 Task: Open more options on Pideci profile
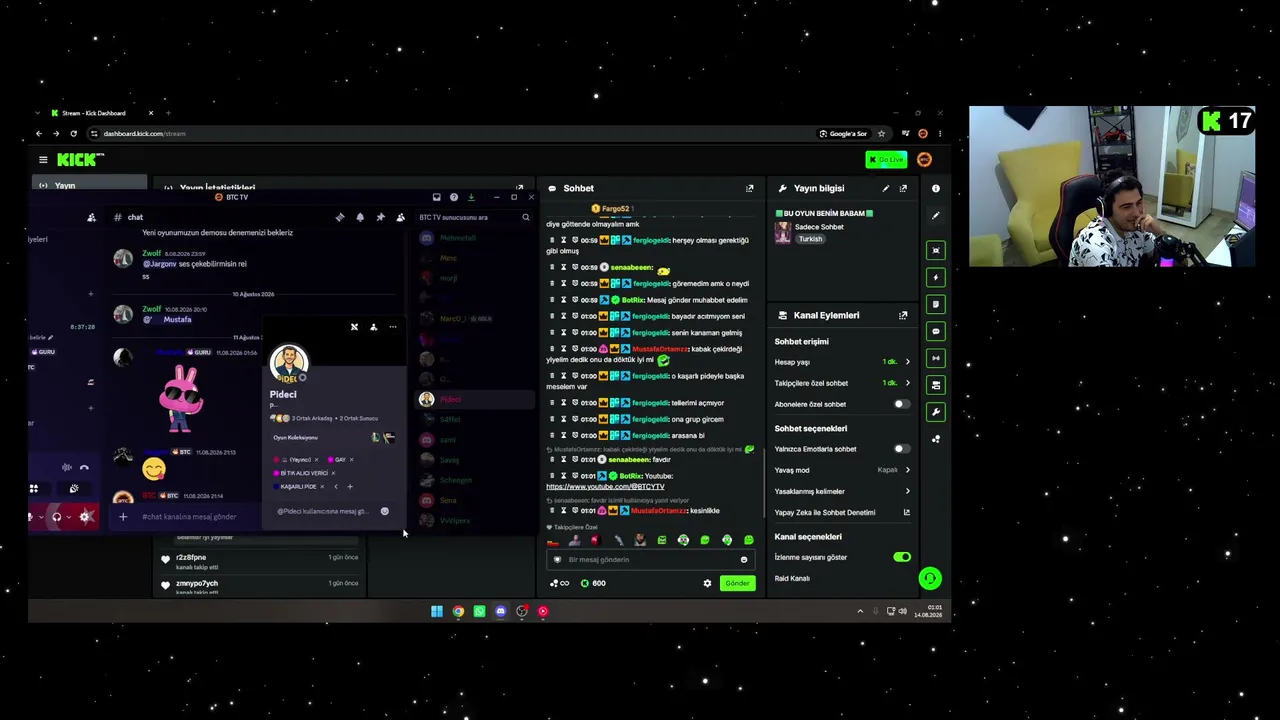click(393, 327)
